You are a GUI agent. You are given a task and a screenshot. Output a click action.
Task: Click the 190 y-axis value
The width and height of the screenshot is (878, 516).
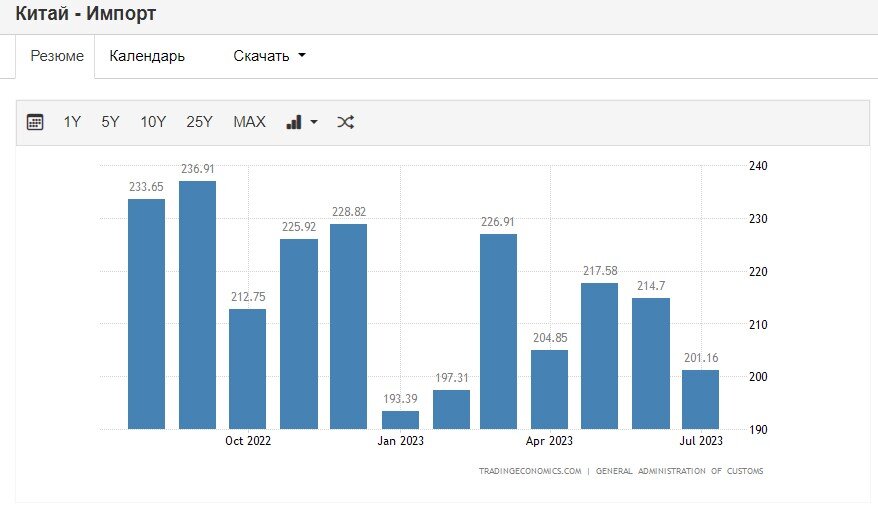(758, 430)
